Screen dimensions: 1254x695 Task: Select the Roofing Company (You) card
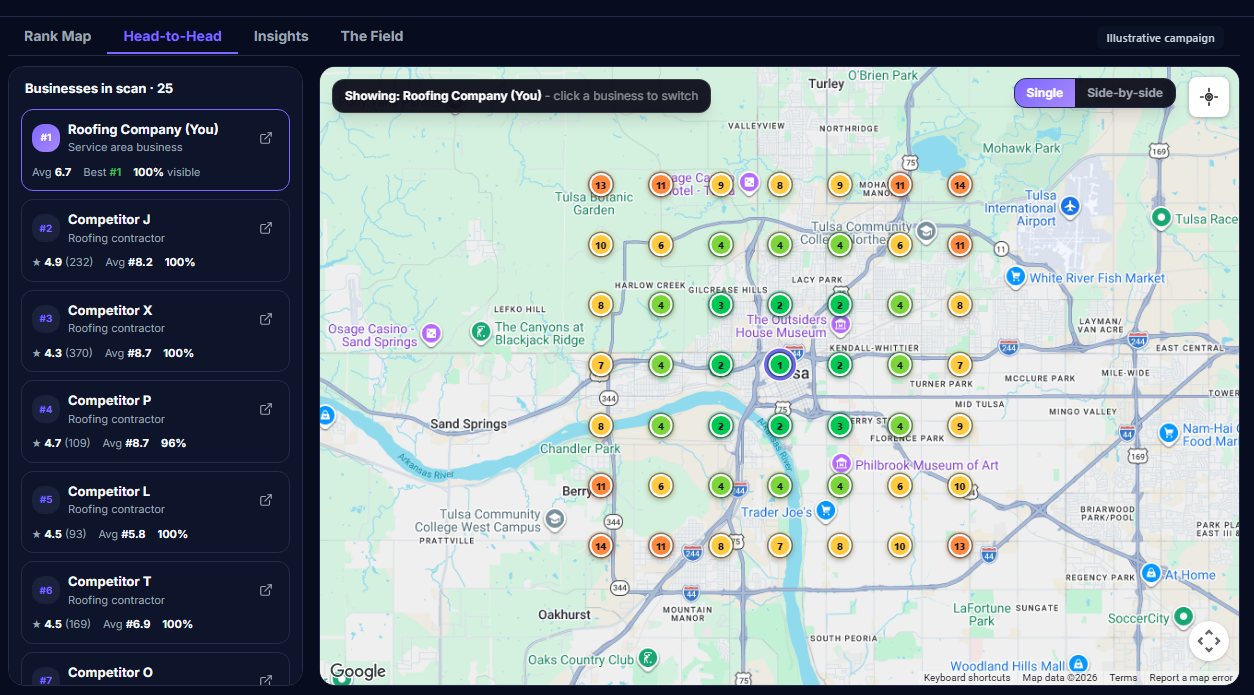pos(155,150)
